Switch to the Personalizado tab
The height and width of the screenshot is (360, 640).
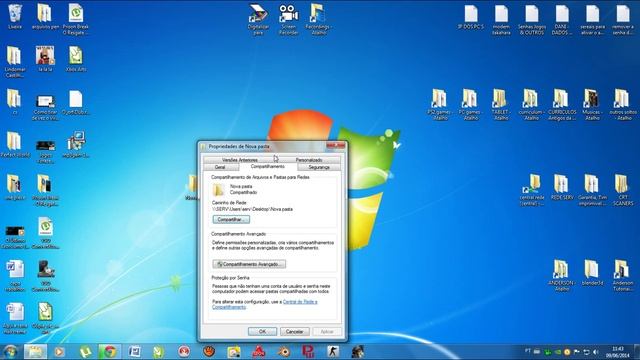point(309,160)
